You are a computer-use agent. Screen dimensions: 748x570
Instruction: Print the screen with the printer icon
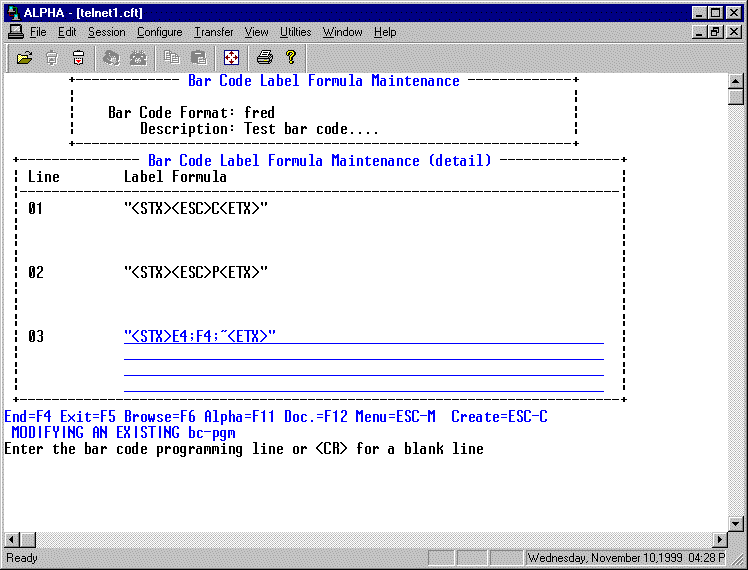[x=265, y=58]
